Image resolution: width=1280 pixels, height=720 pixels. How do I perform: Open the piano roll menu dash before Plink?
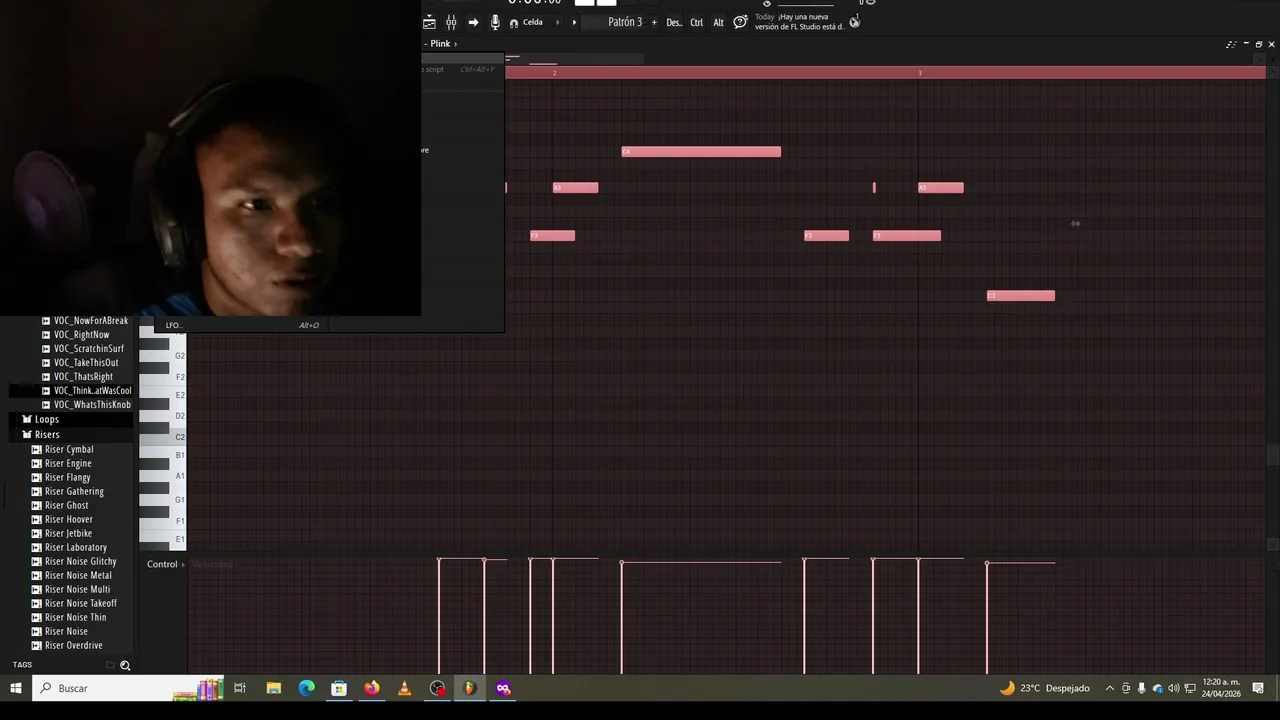tap(426, 44)
